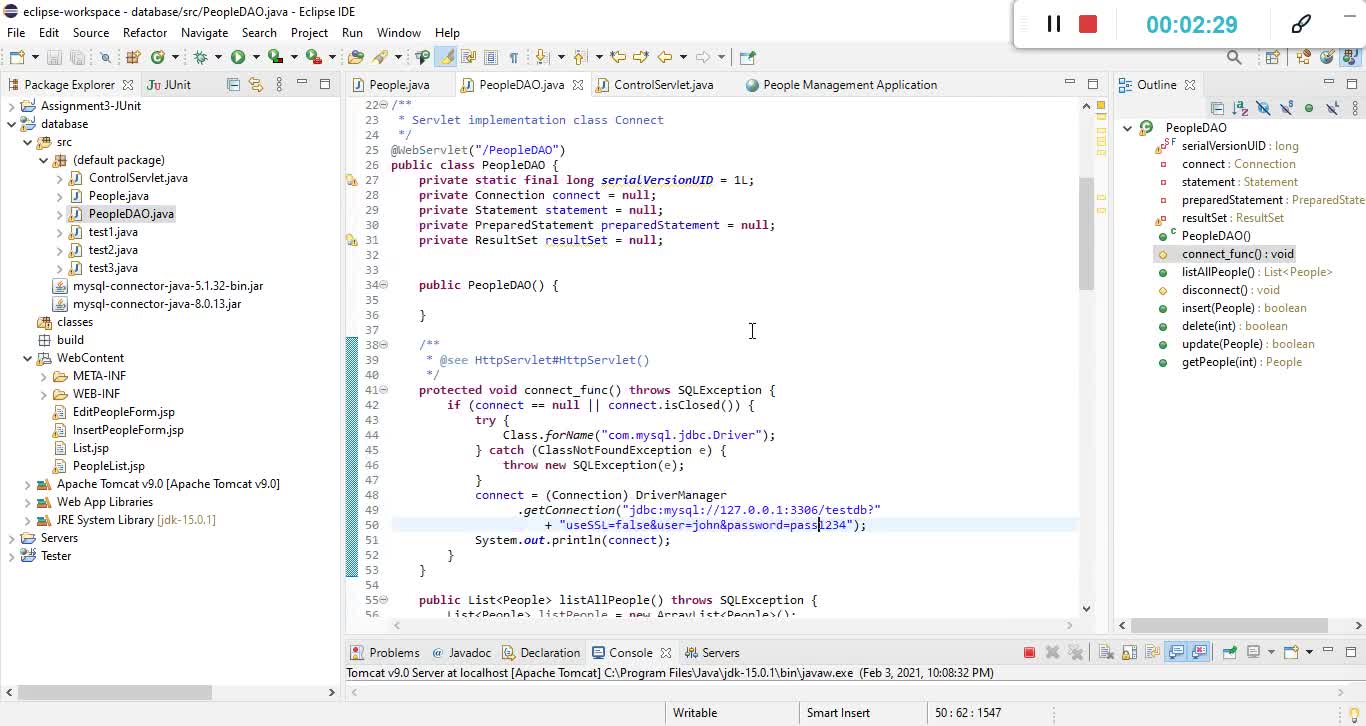Open the Run button dropdown arrow
Image resolution: width=1366 pixels, height=726 pixels.
coord(256,57)
